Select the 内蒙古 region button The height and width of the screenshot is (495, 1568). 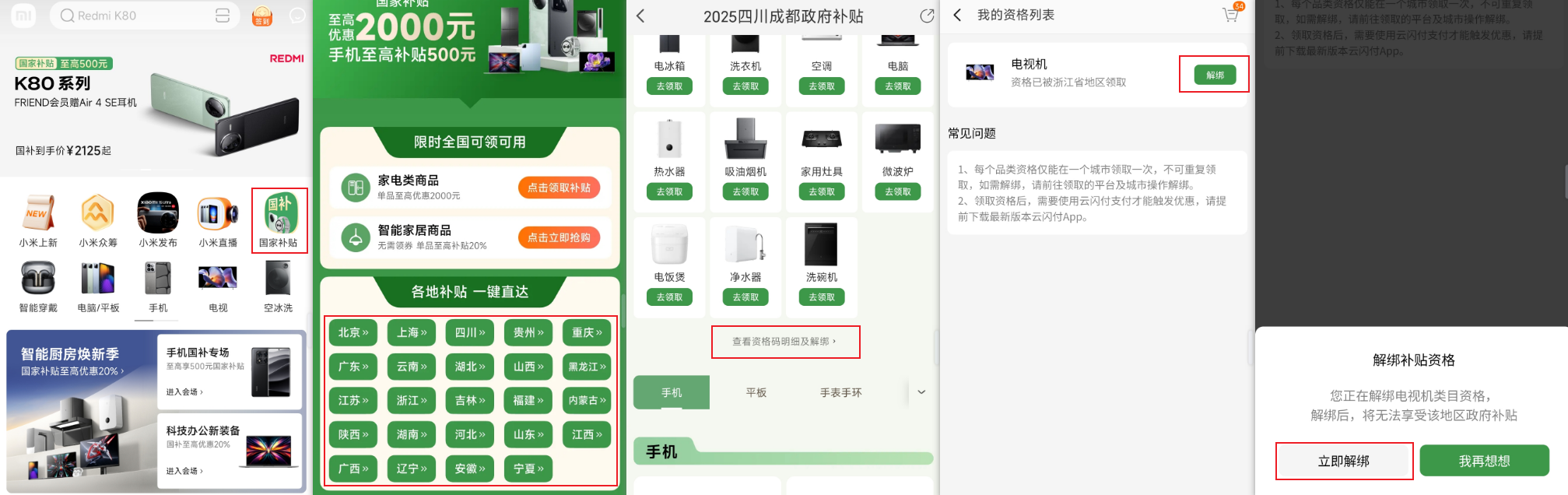[587, 400]
